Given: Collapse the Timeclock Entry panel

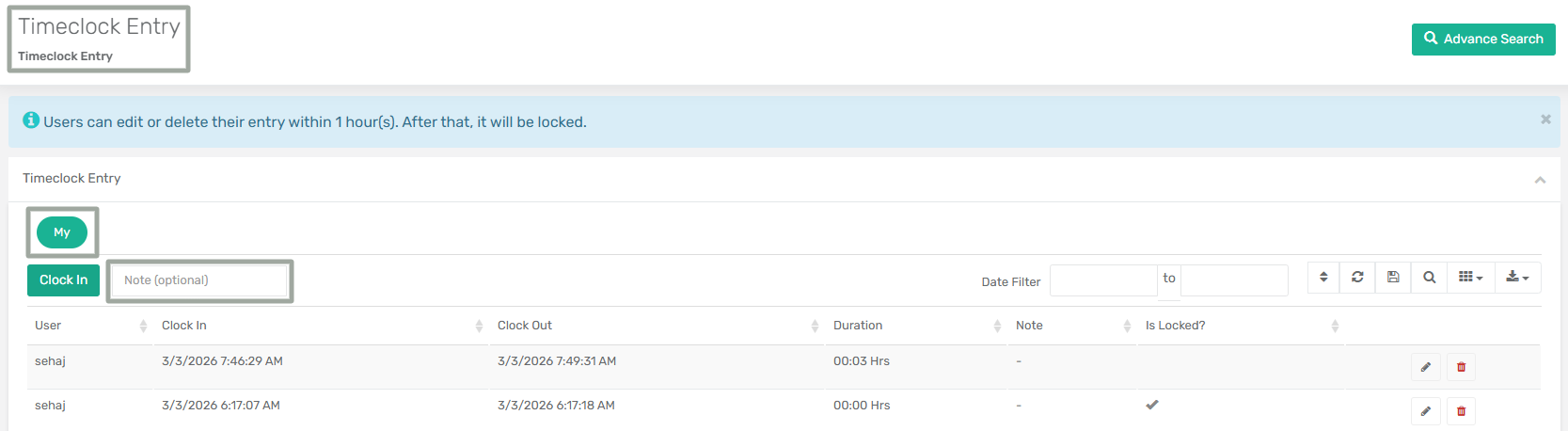Looking at the screenshot, I should [x=1540, y=180].
